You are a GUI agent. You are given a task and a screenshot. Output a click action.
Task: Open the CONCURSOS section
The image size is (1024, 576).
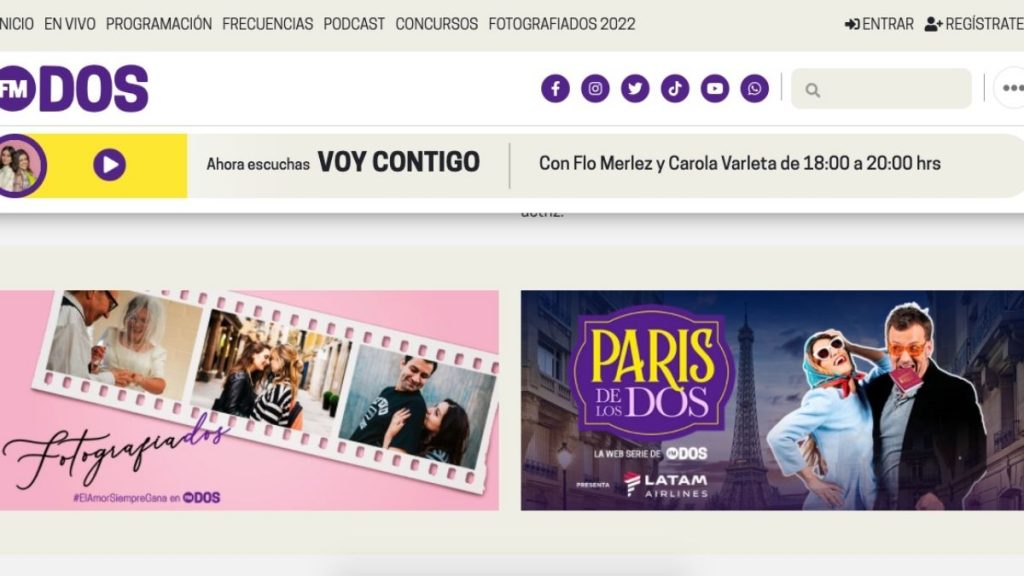(436, 24)
